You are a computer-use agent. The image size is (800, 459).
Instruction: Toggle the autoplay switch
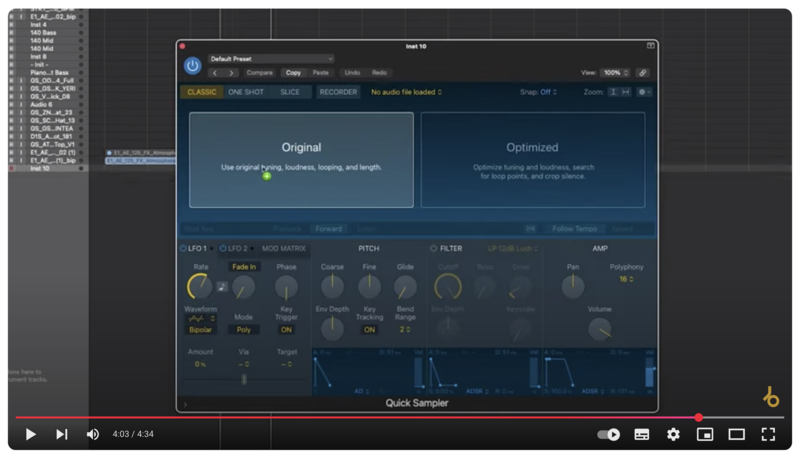[x=609, y=435]
